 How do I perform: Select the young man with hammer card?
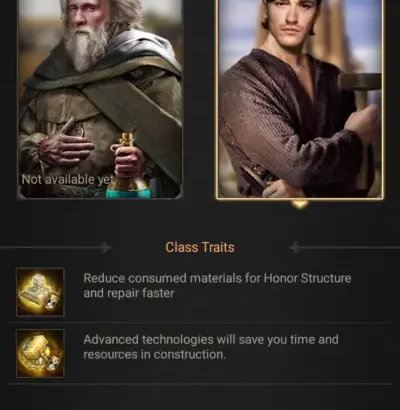(x=300, y=99)
